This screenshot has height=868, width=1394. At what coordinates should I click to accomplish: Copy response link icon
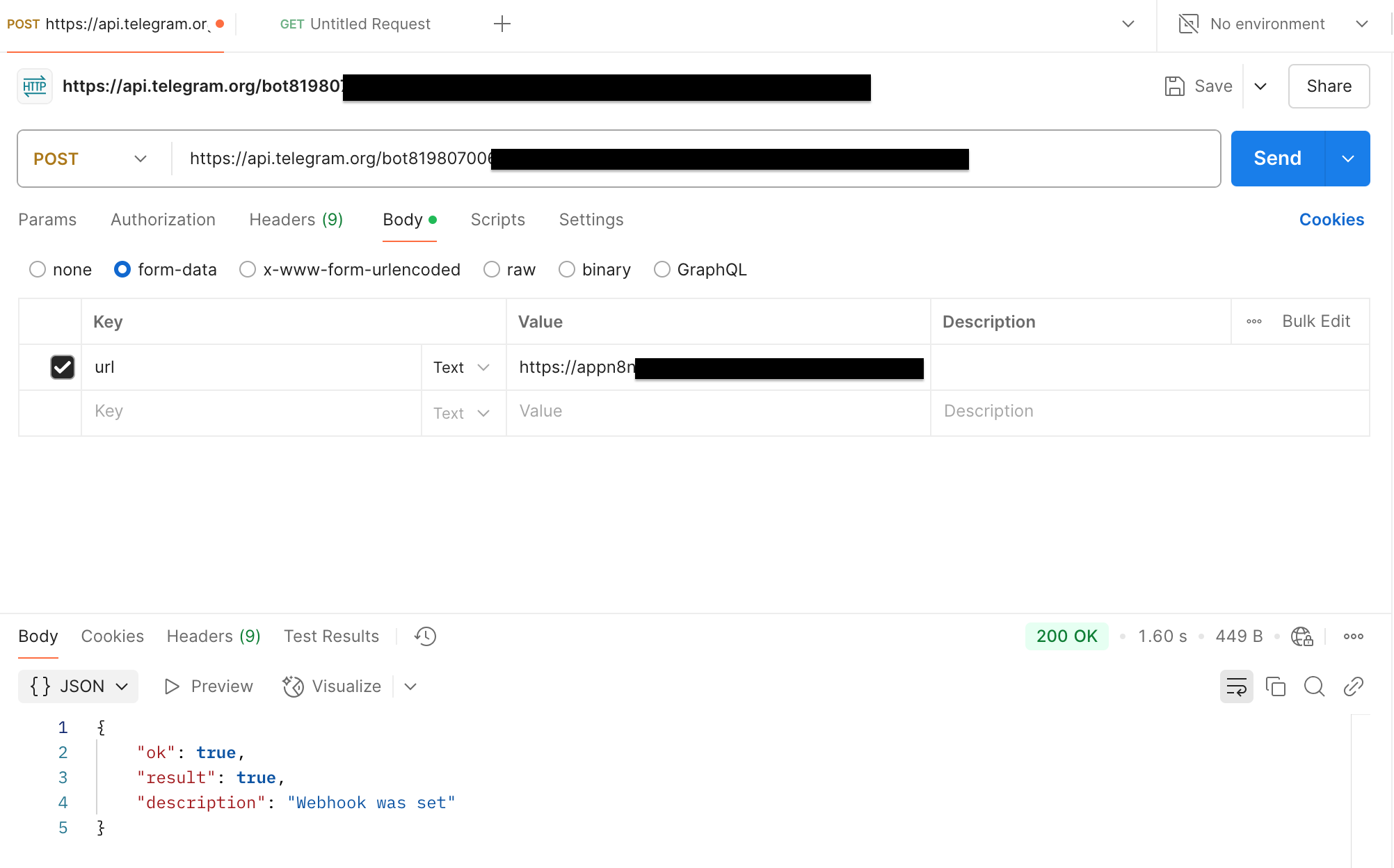(x=1353, y=686)
